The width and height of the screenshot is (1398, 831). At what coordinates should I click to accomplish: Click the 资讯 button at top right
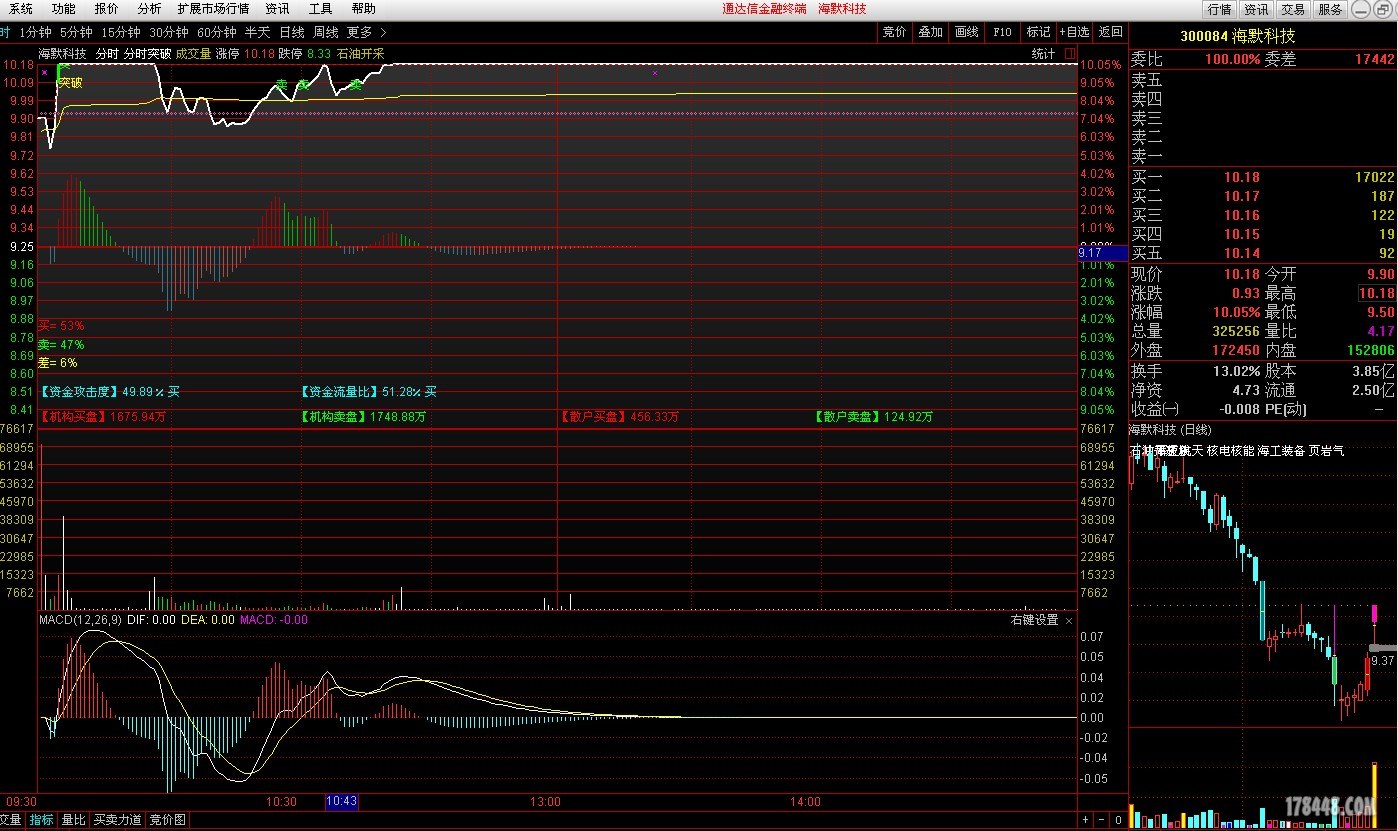pyautogui.click(x=1256, y=9)
